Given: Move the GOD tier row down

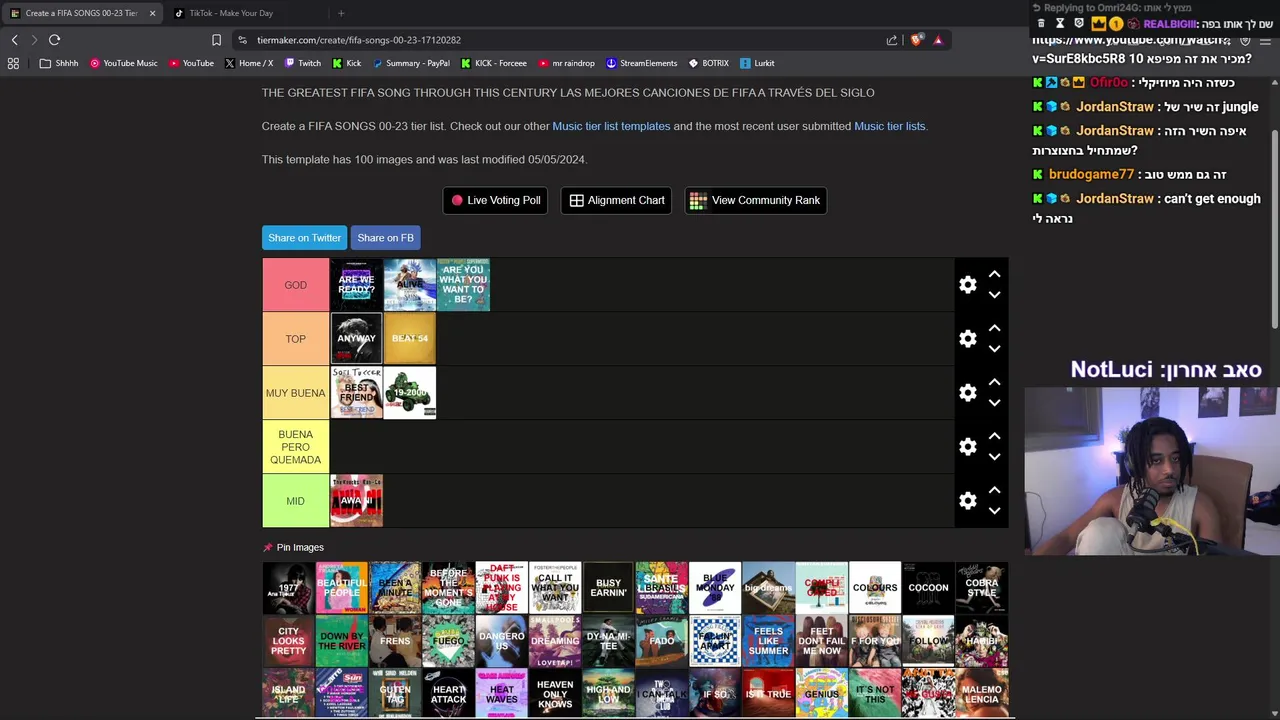Looking at the screenshot, I should click(994, 295).
